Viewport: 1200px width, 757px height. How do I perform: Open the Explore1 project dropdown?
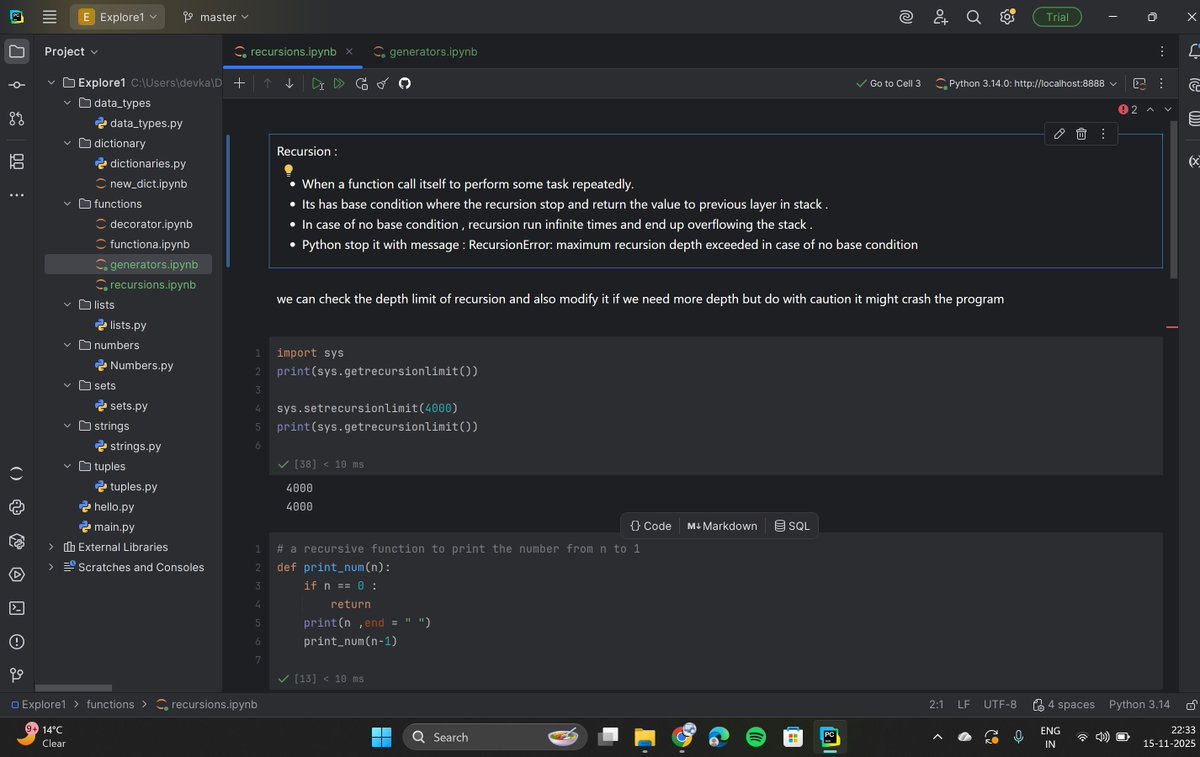point(117,17)
